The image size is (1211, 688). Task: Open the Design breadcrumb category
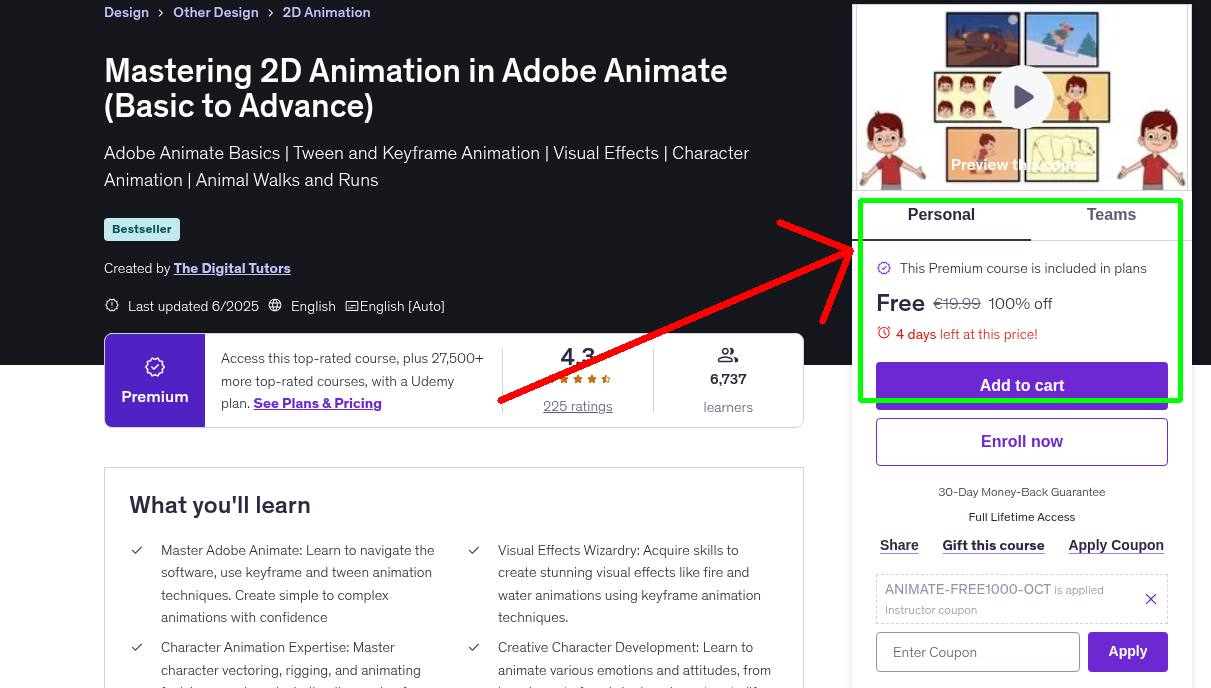tap(126, 13)
